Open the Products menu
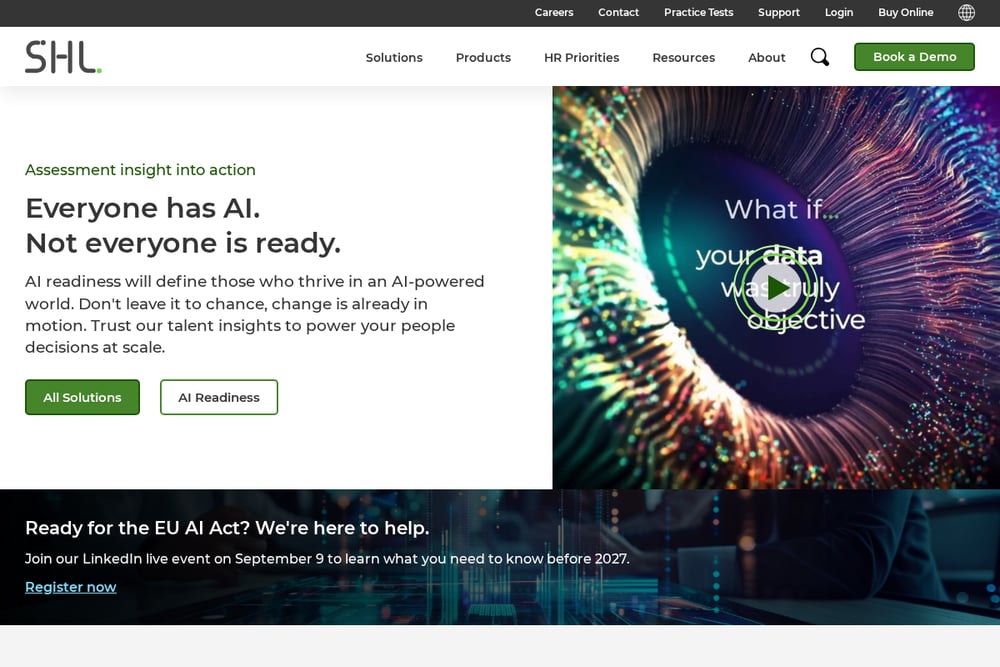This screenshot has width=1000, height=667. click(483, 57)
